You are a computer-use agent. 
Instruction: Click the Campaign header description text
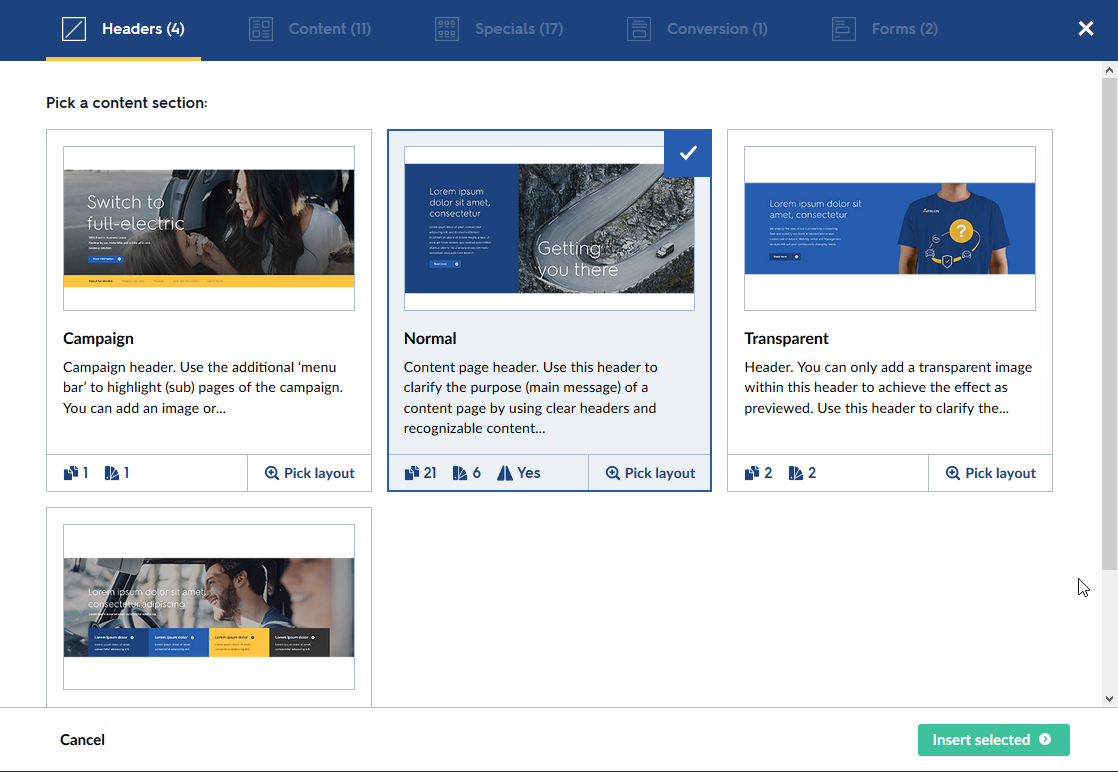coord(203,388)
